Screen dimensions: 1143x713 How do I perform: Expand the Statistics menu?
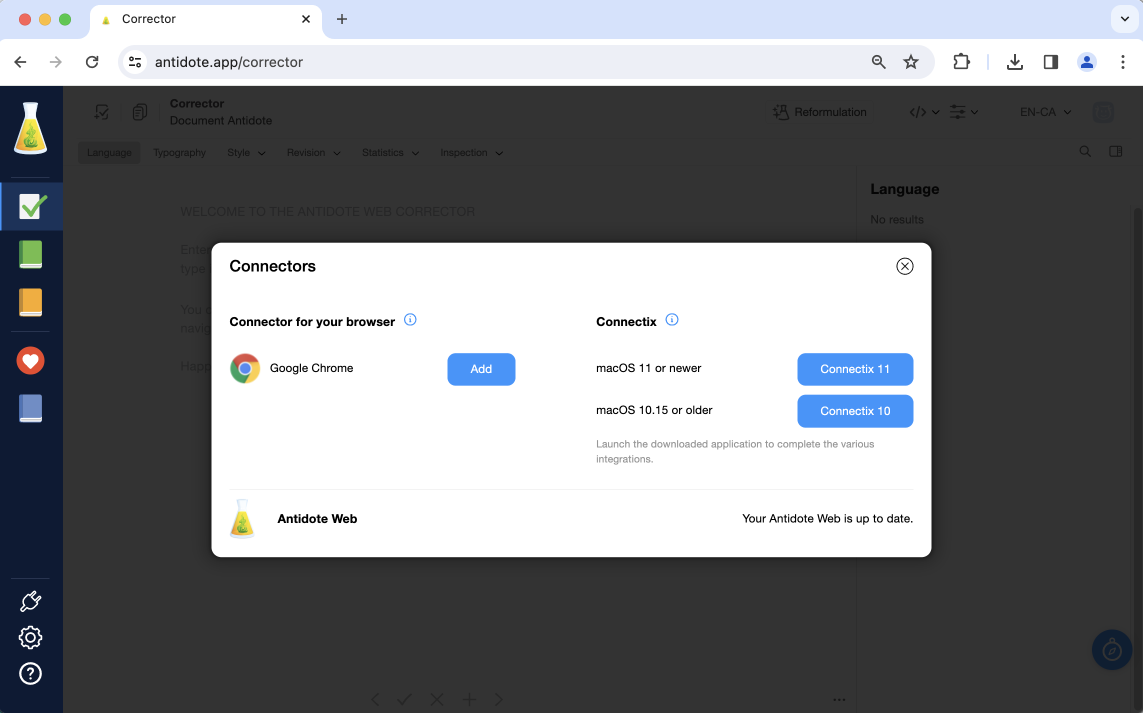[x=391, y=152]
